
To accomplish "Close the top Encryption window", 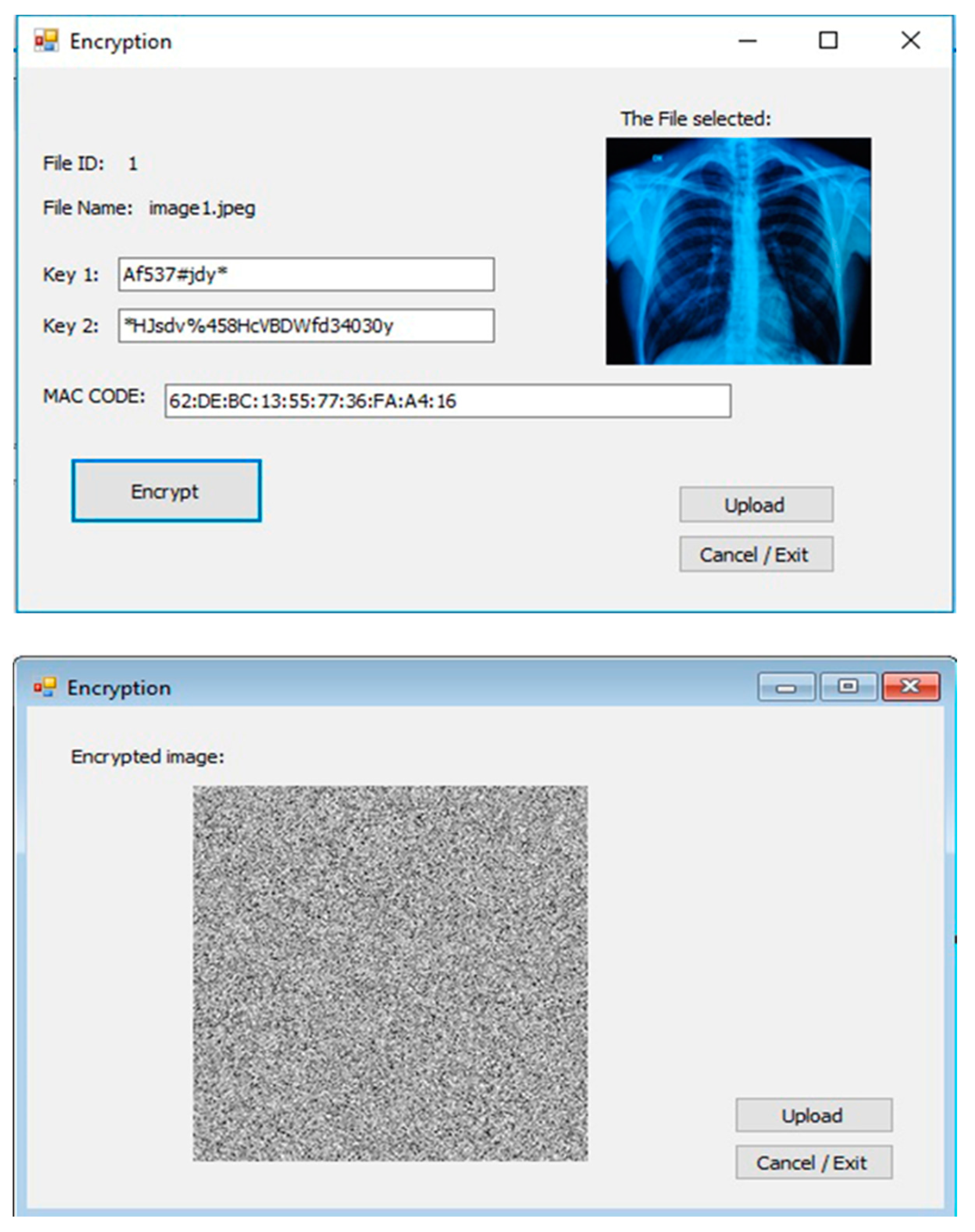I will [911, 41].
